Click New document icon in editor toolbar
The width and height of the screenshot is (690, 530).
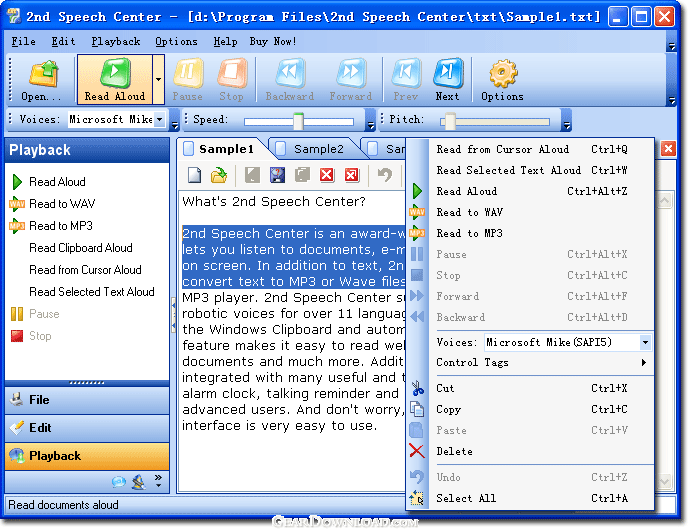coord(195,175)
